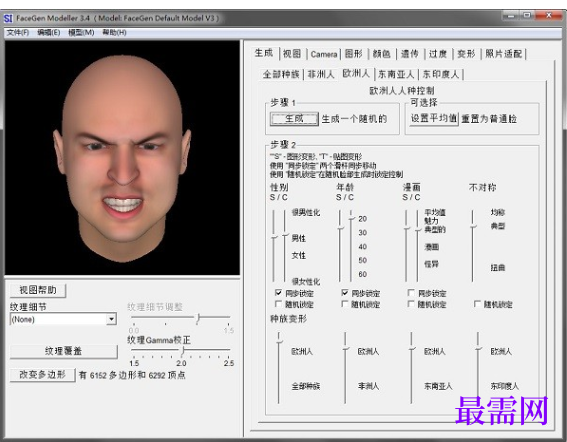The image size is (567, 442).
Task: Toggle 同步锁定 checkbox under 年龄
Action: point(345,293)
